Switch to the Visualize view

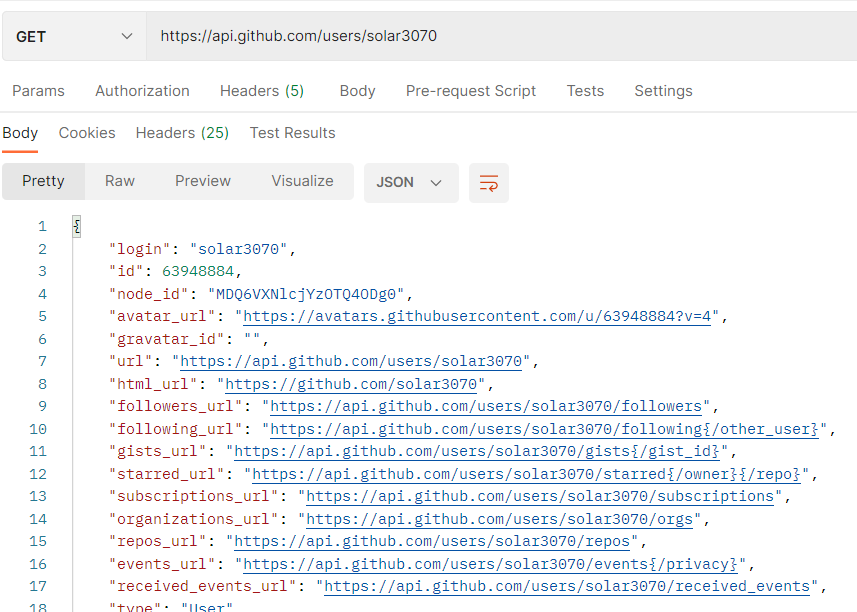(x=302, y=181)
